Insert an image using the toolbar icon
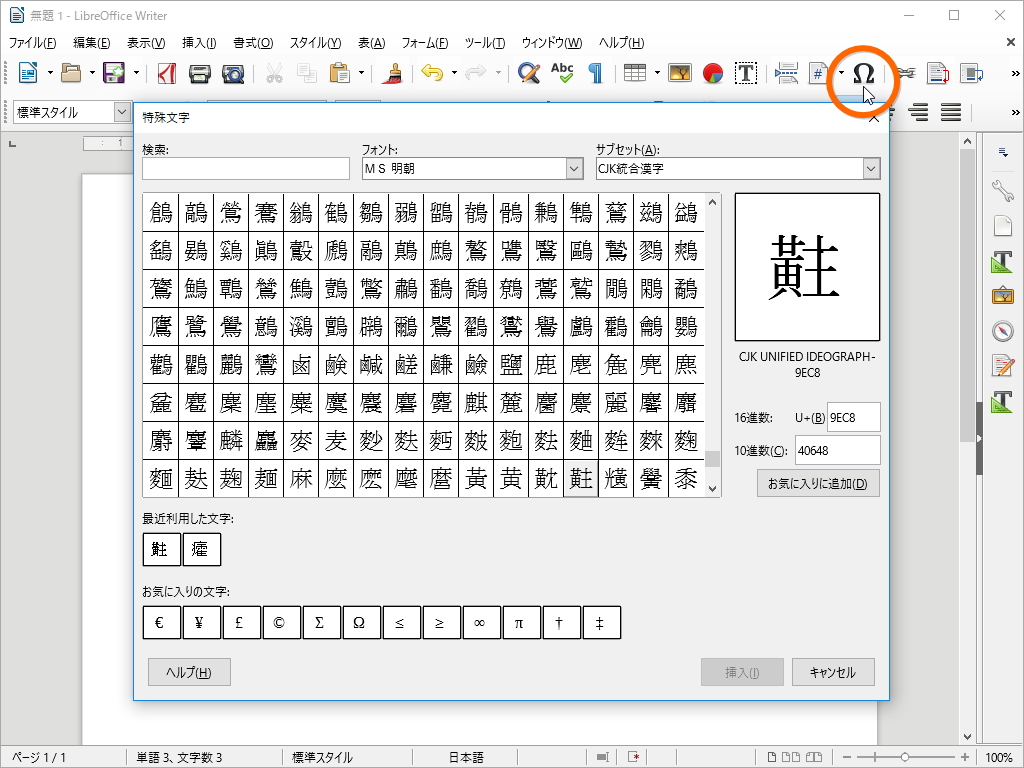 click(680, 72)
